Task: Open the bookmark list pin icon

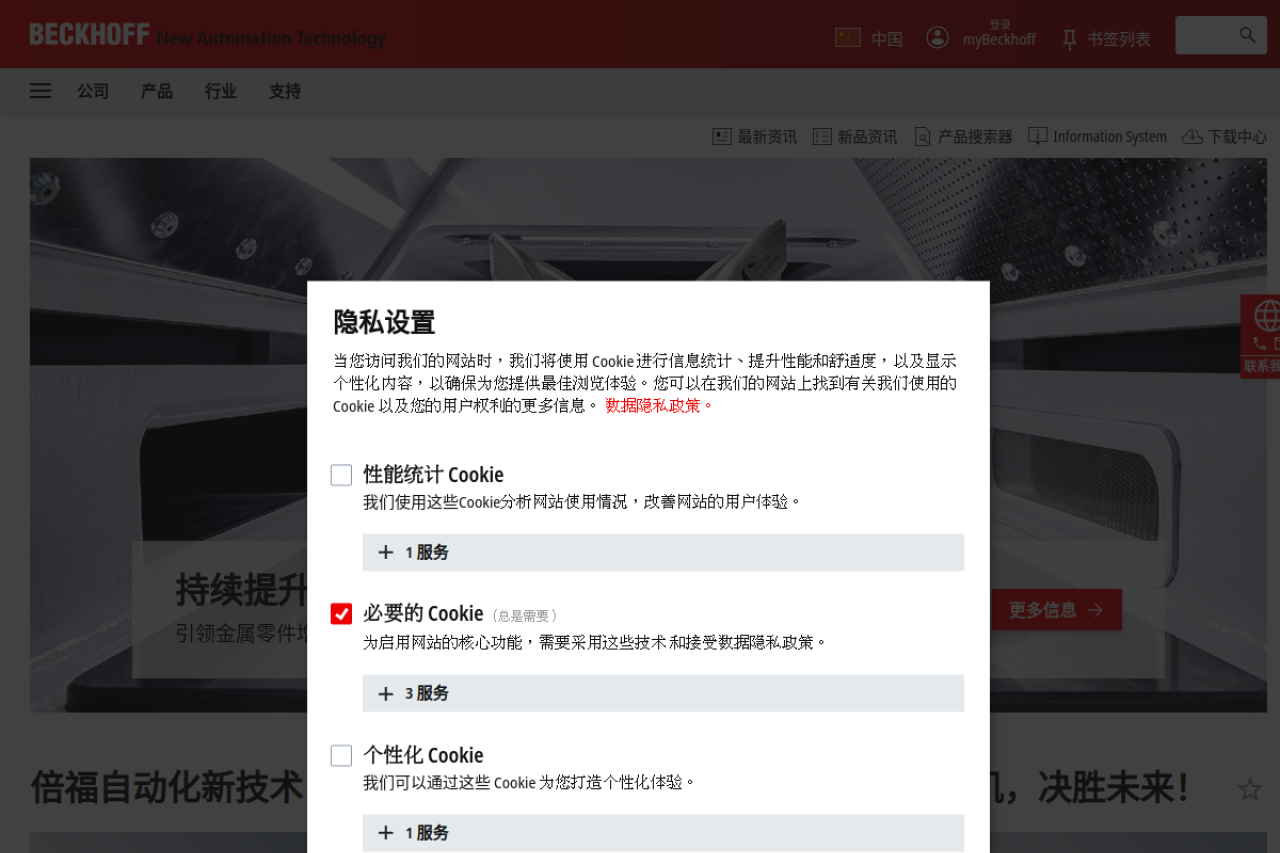Action: [x=1069, y=39]
